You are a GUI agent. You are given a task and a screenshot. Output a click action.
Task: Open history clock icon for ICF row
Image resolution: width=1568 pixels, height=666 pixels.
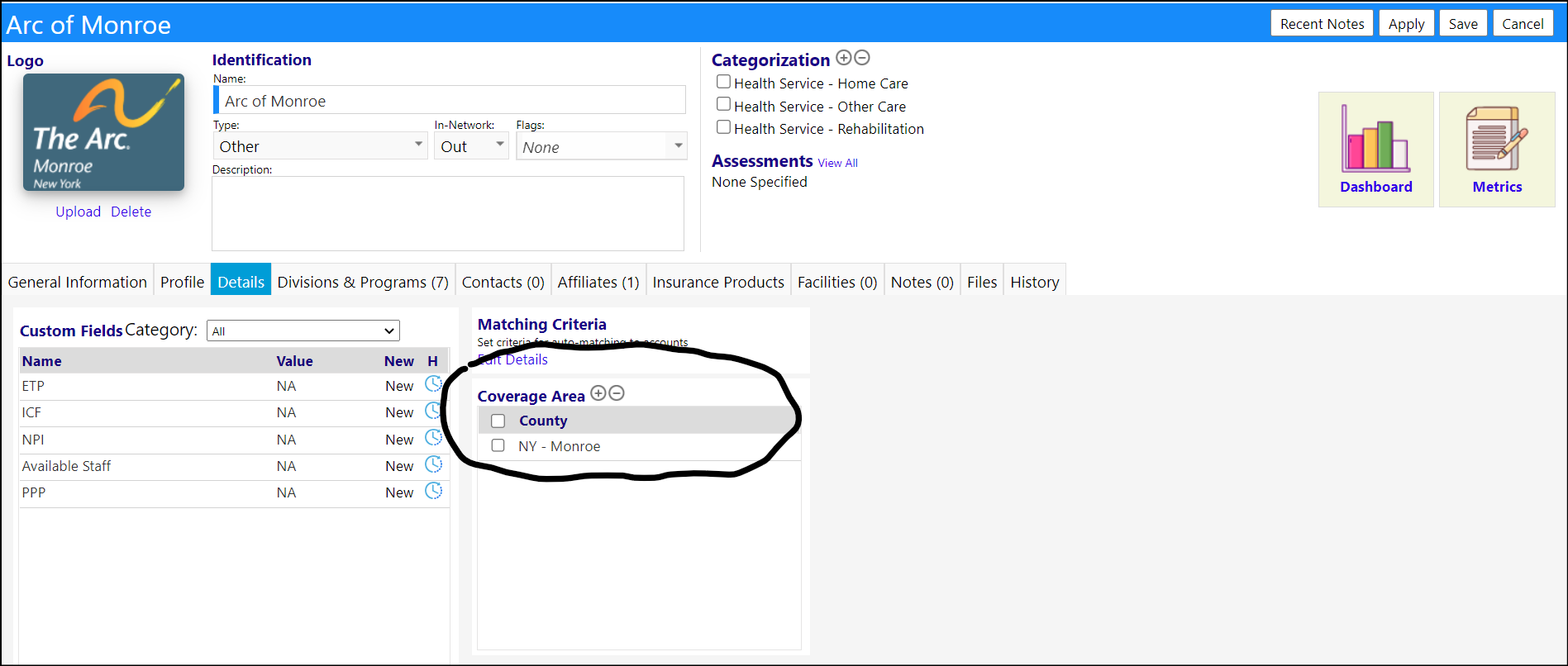click(433, 411)
